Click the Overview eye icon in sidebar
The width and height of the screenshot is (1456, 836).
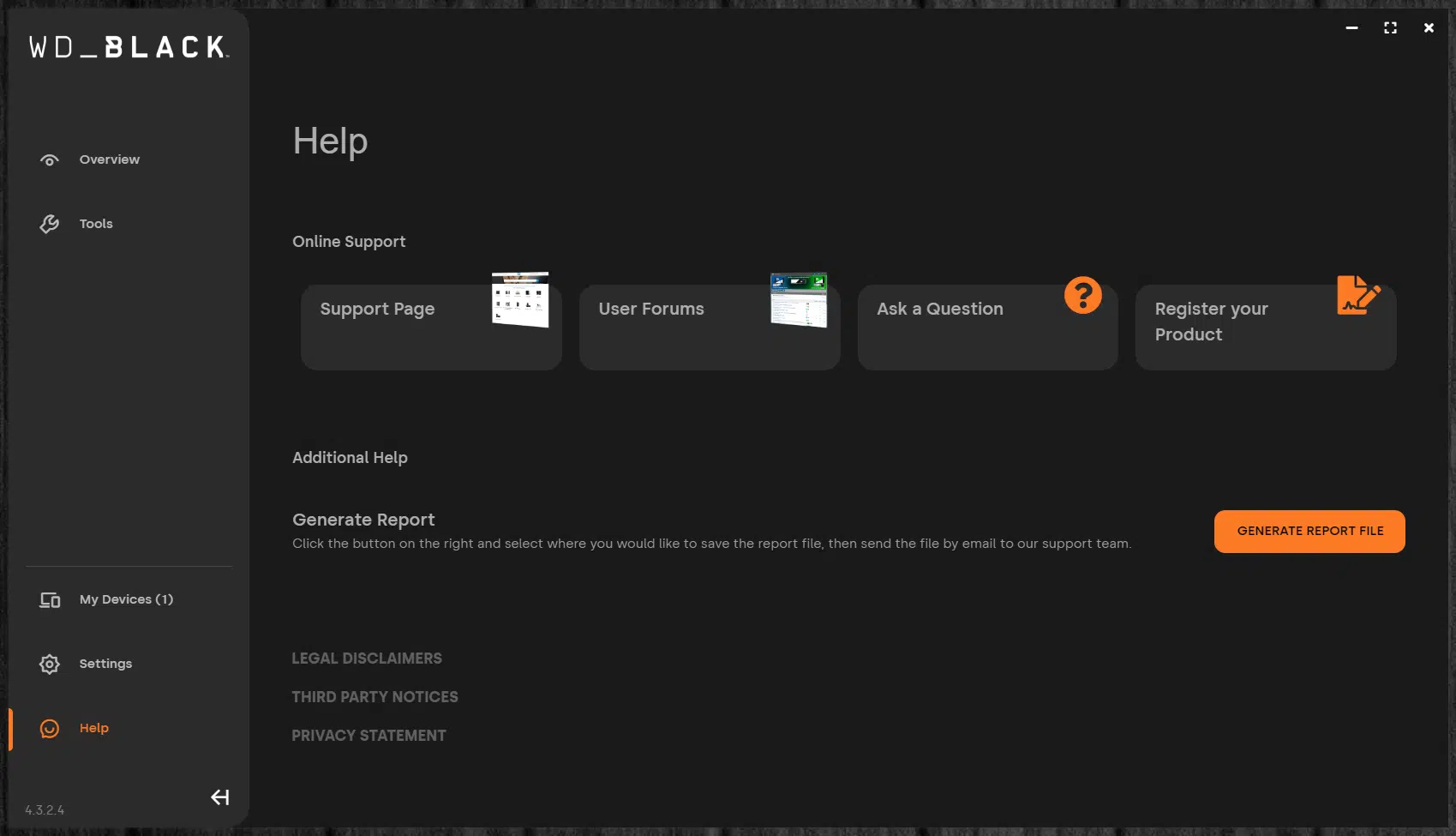(50, 160)
